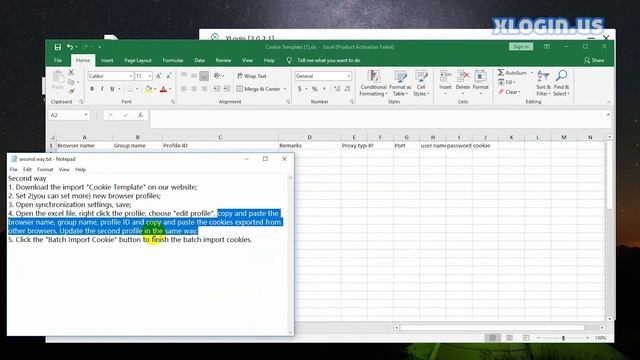
Task: Click Wrap Text in the Alignment group
Action: (252, 76)
